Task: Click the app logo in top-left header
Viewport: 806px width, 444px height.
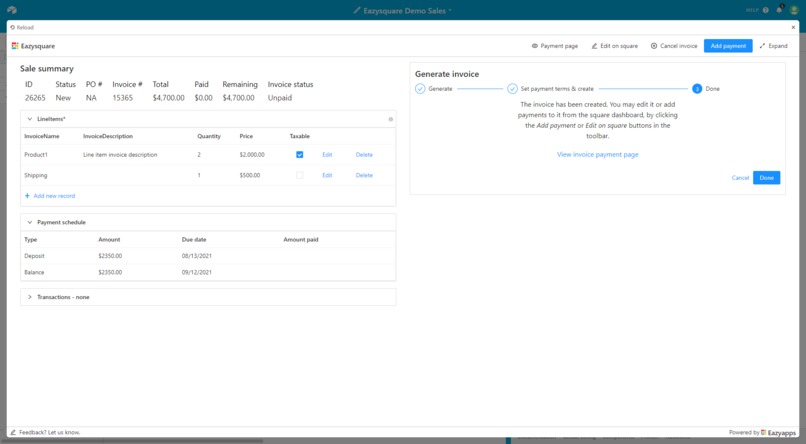Action: click(12, 10)
